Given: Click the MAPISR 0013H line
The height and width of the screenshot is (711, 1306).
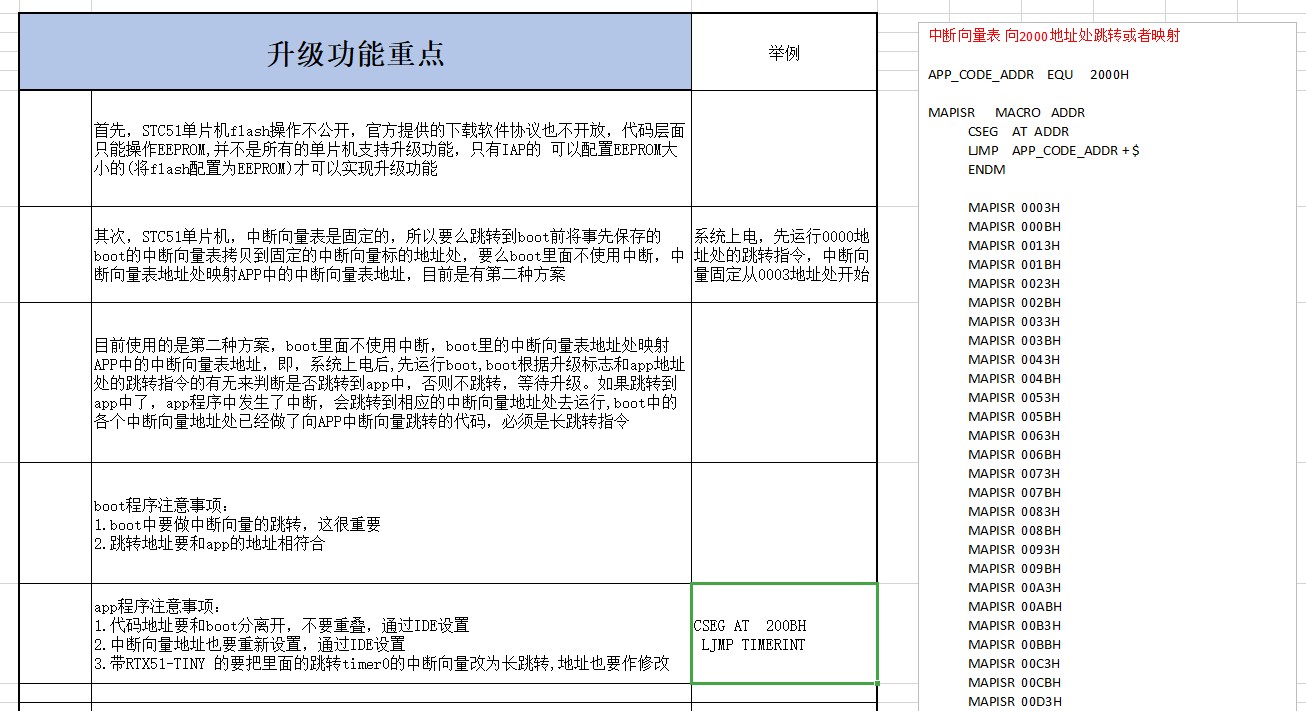Looking at the screenshot, I should click(1014, 245).
